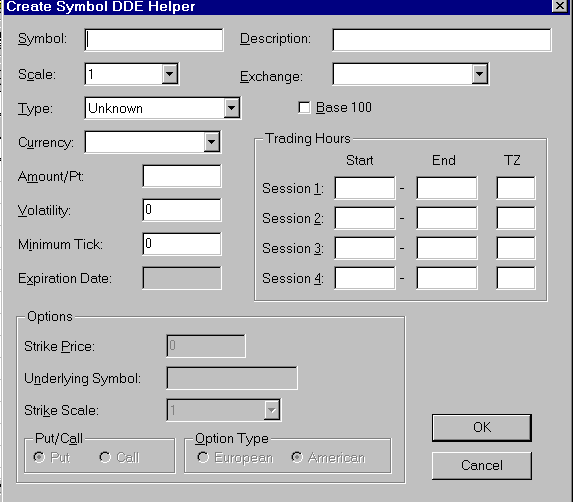
Task: Click the Minimum Tick input field
Action: pos(182,244)
